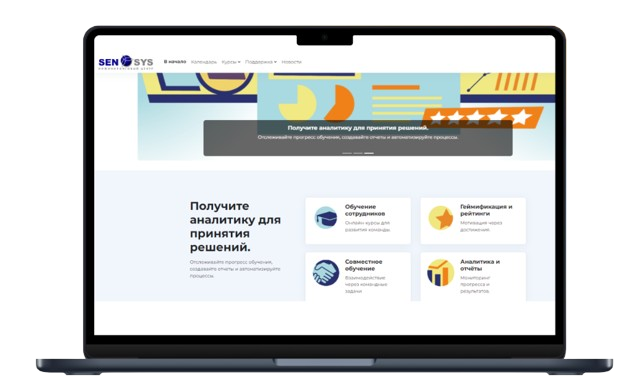The image size is (636, 392).
Task: Open the В начало home menu item
Action: click(175, 62)
